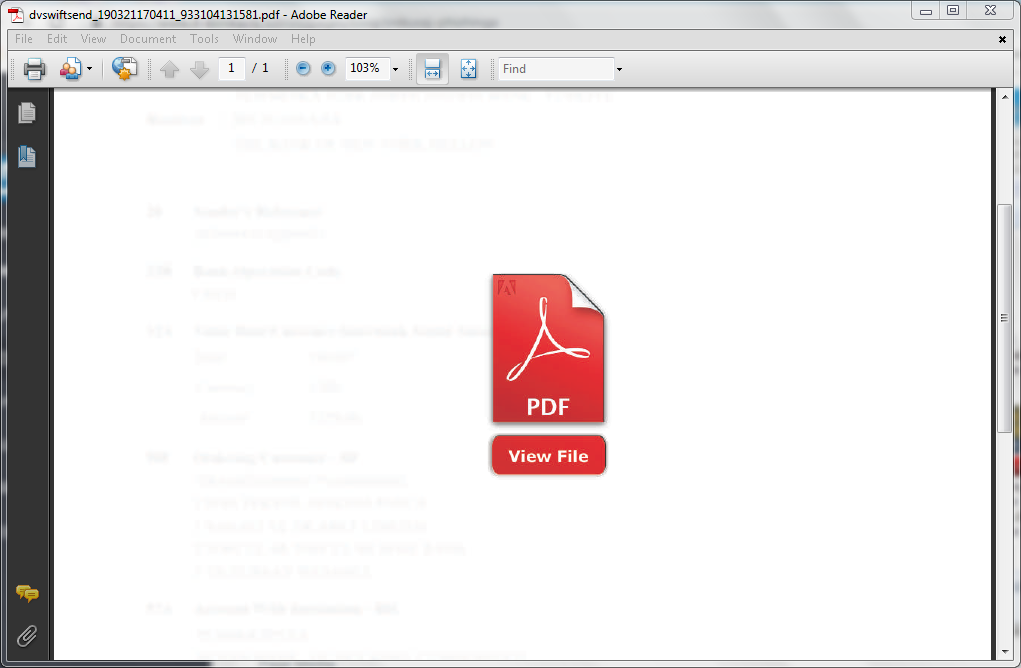Click the globe web conference icon

tap(124, 69)
